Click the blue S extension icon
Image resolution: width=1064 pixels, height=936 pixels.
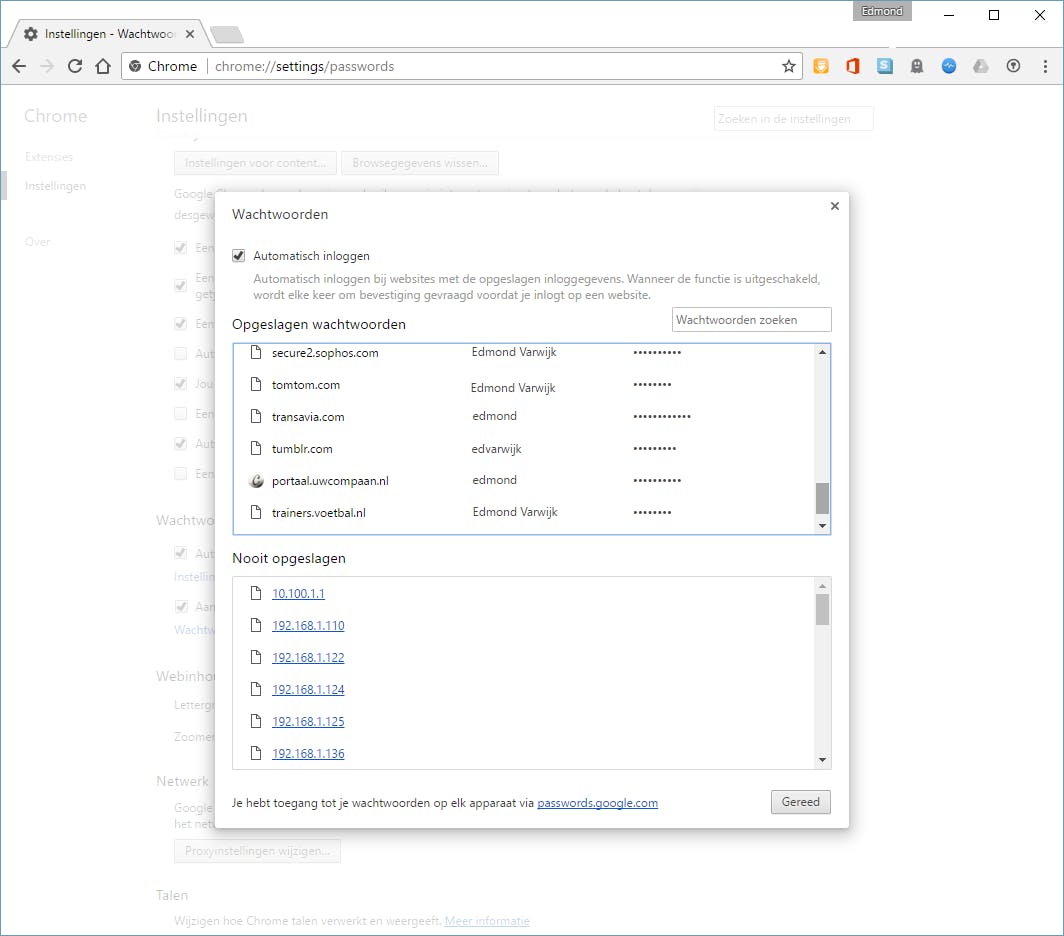tap(885, 66)
